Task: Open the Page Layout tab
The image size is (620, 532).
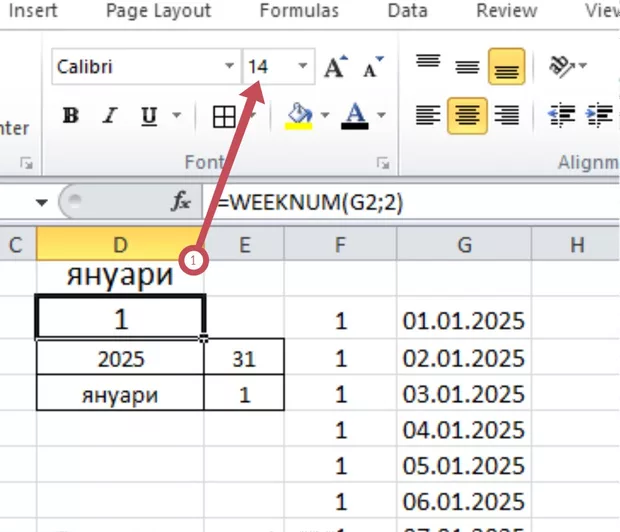Action: pyautogui.click(x=159, y=11)
